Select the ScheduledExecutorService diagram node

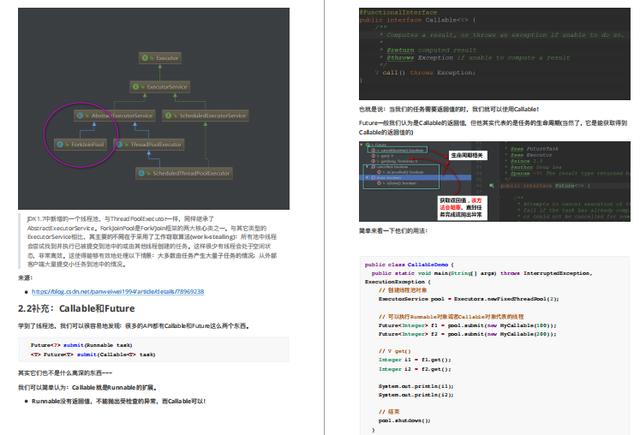pos(205,115)
